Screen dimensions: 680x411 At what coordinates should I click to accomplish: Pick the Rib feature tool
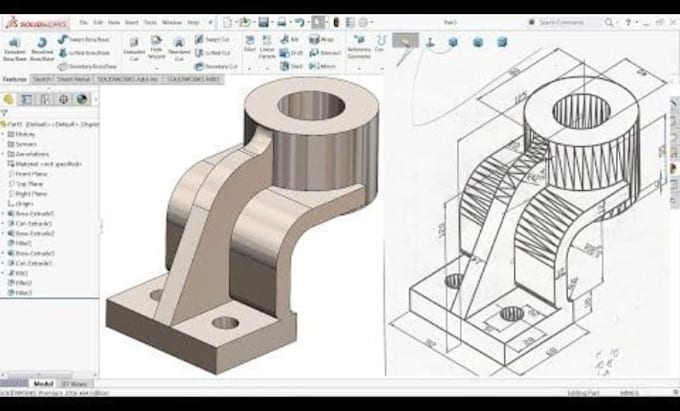click(290, 39)
